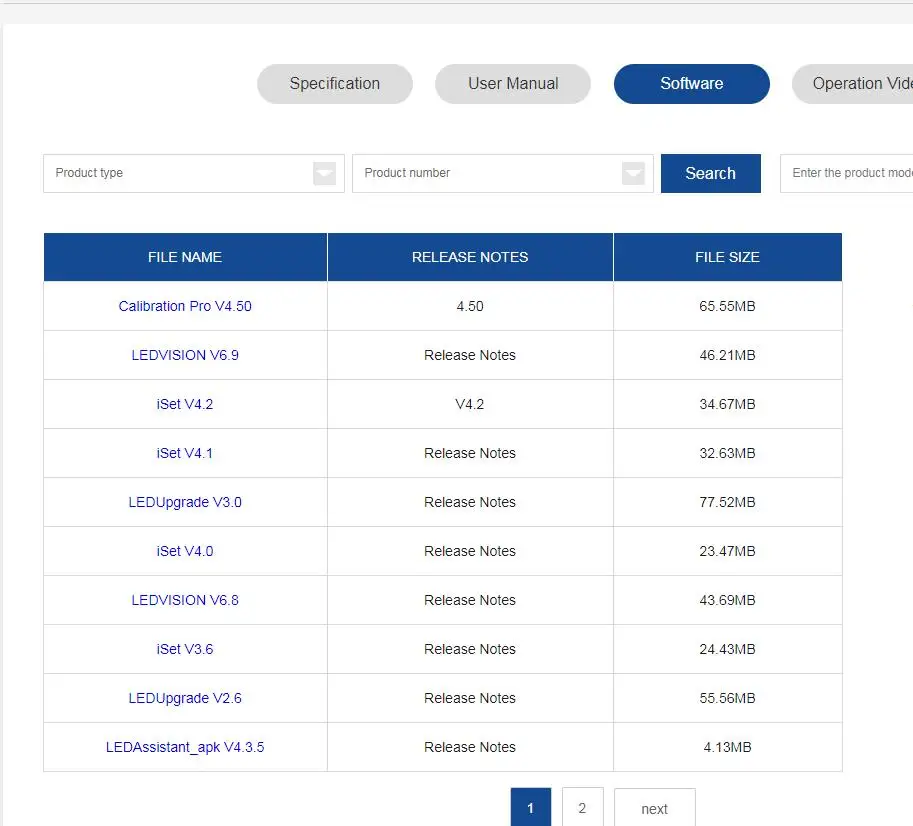Screen dimensions: 913x826
Task: Click the RELEASE NOTES column header
Action: click(470, 257)
